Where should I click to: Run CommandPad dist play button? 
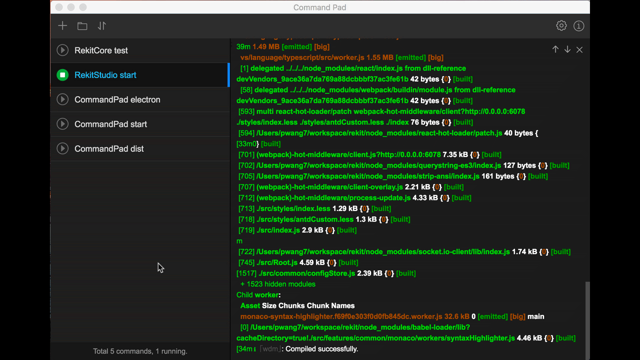(62, 149)
